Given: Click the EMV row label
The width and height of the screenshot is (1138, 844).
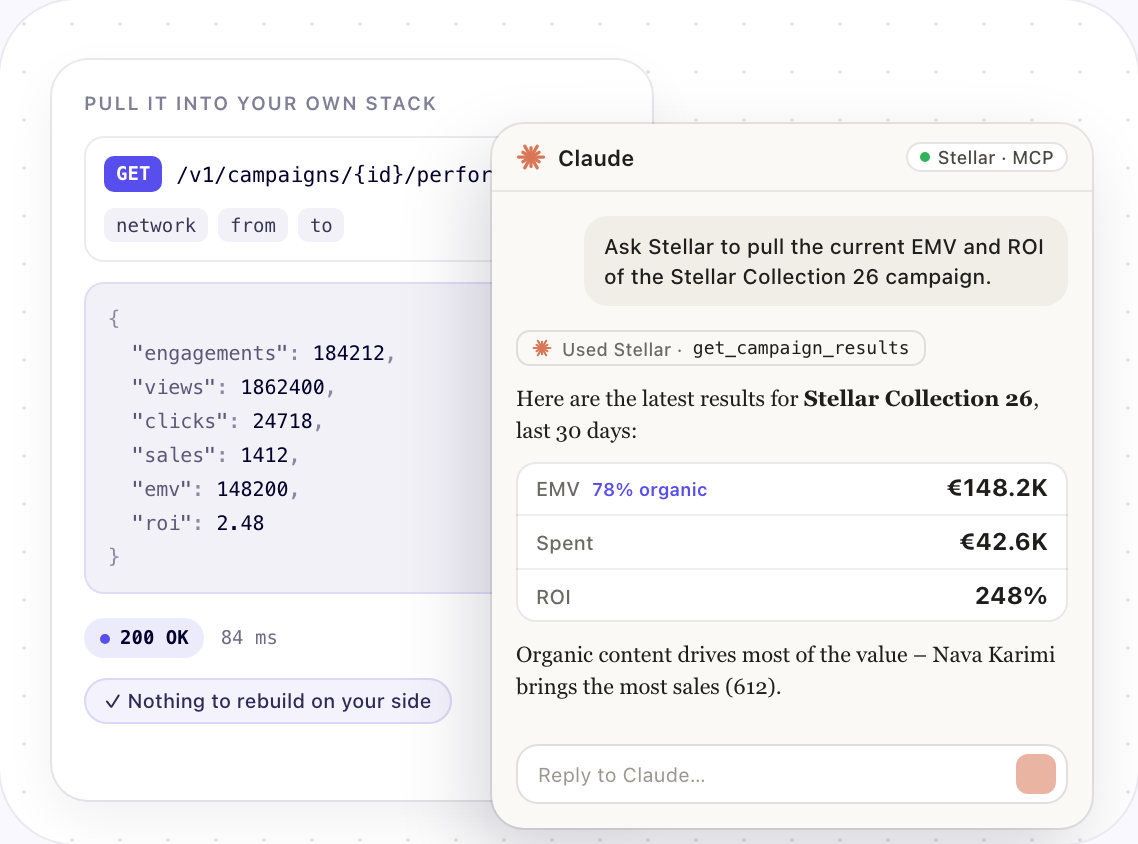Looking at the screenshot, I should [557, 490].
